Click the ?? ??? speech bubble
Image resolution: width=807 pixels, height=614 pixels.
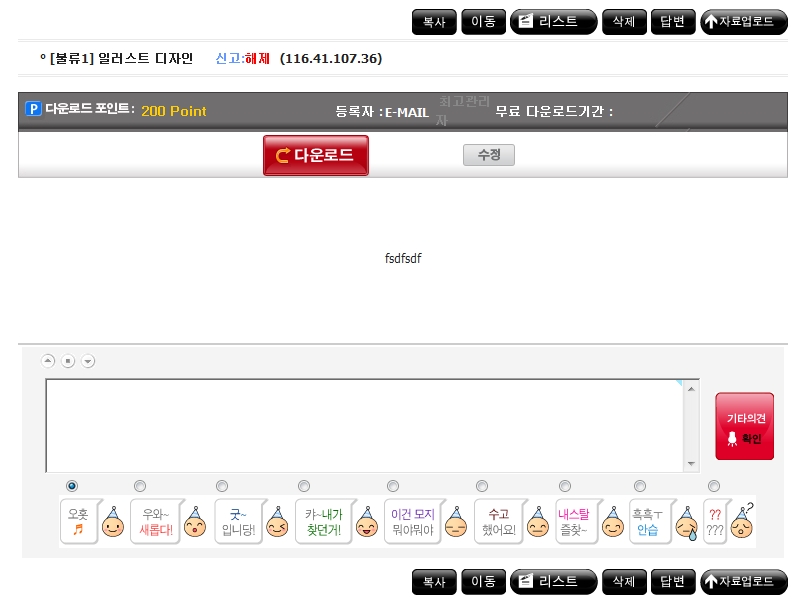tap(716, 521)
